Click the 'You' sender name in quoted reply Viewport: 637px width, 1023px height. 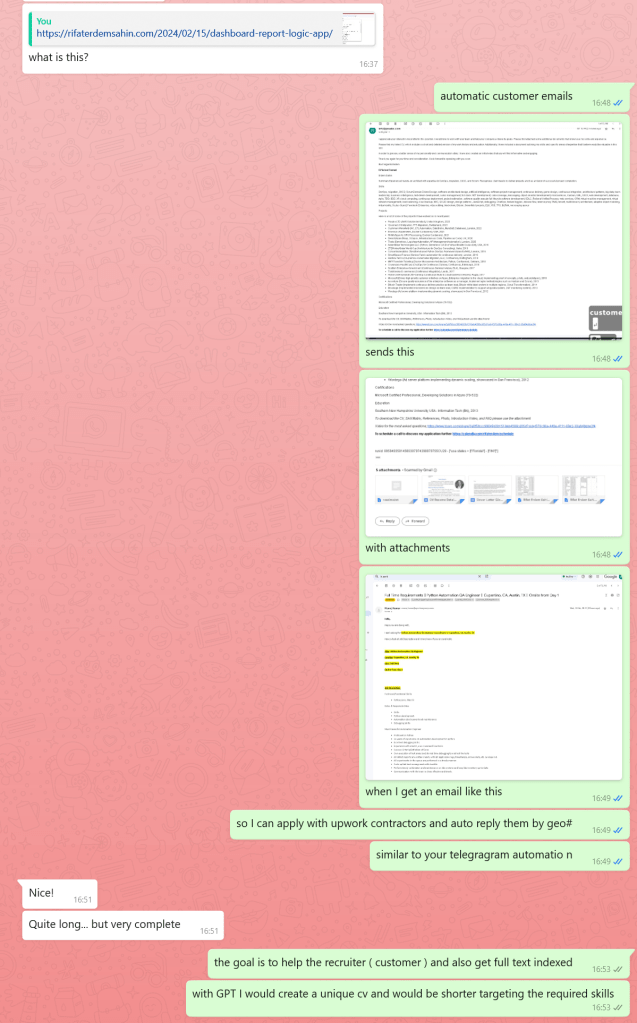point(44,21)
